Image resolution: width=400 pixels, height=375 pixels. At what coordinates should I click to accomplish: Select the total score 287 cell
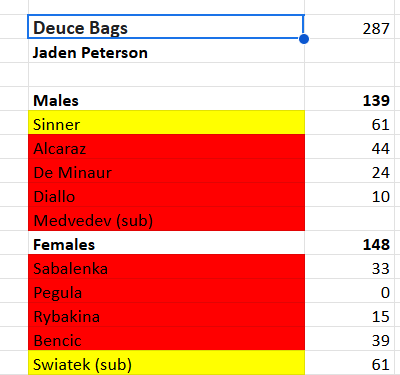coord(350,27)
